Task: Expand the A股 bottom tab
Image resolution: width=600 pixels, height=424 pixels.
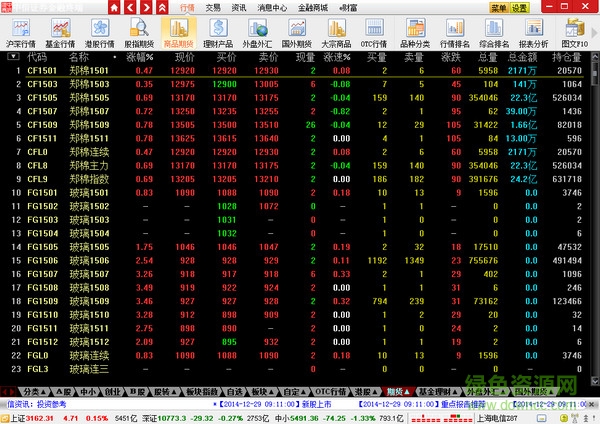Action: 64,391
